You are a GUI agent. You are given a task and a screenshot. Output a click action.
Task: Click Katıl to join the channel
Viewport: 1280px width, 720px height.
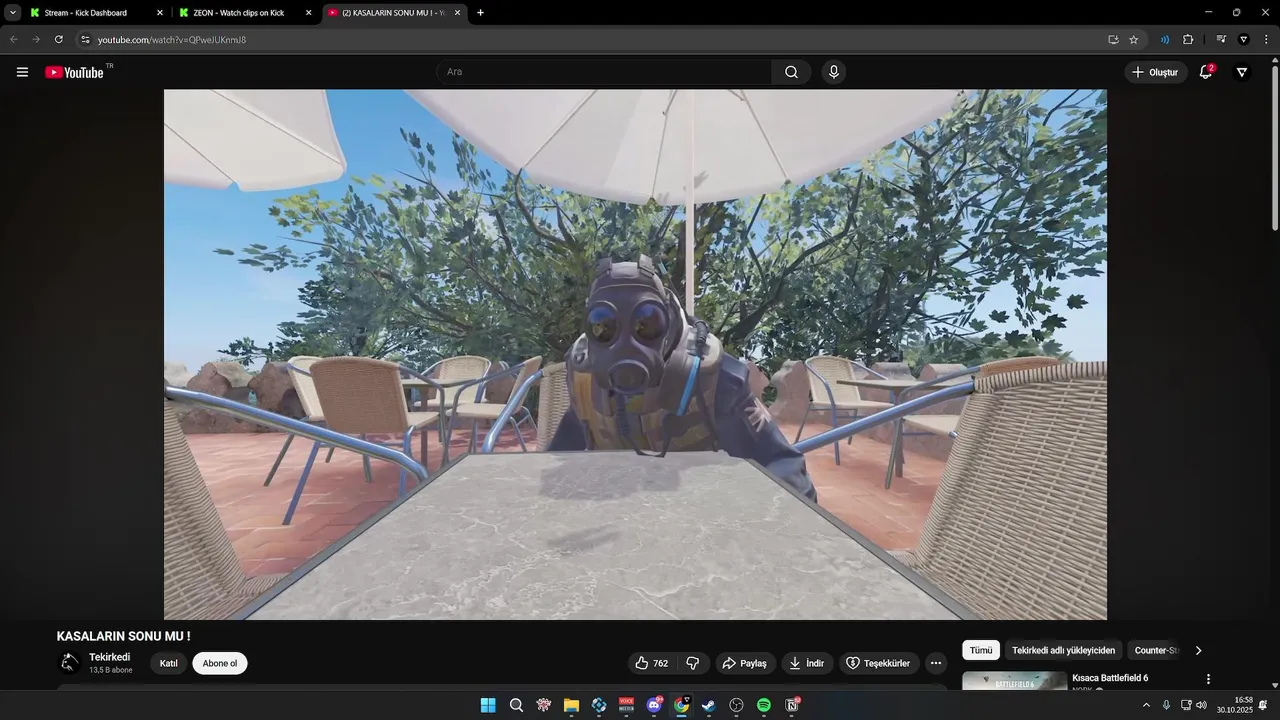click(169, 663)
